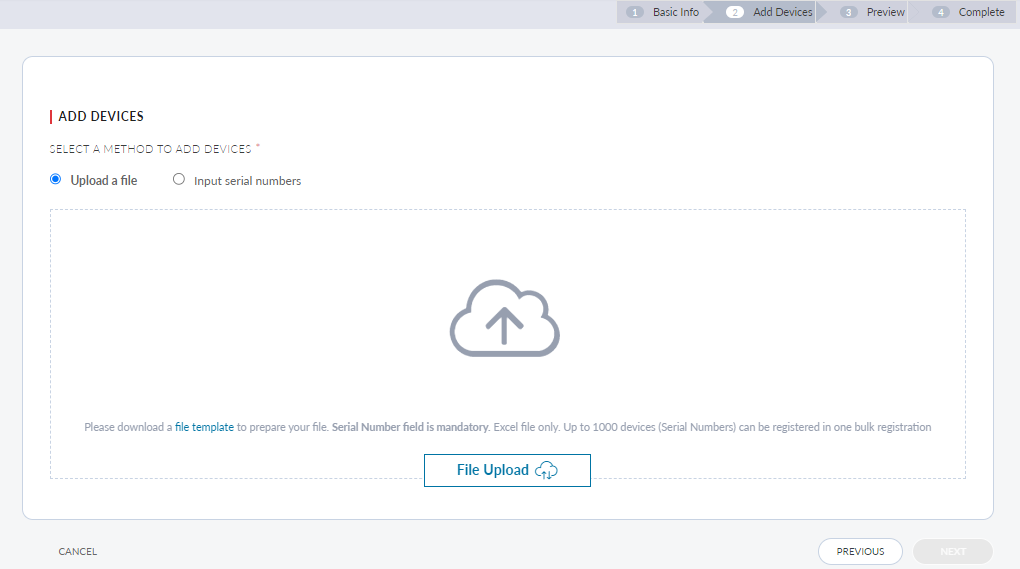Click the ADD DEVICES heading
The width and height of the screenshot is (1020, 569).
pyautogui.click(x=101, y=116)
